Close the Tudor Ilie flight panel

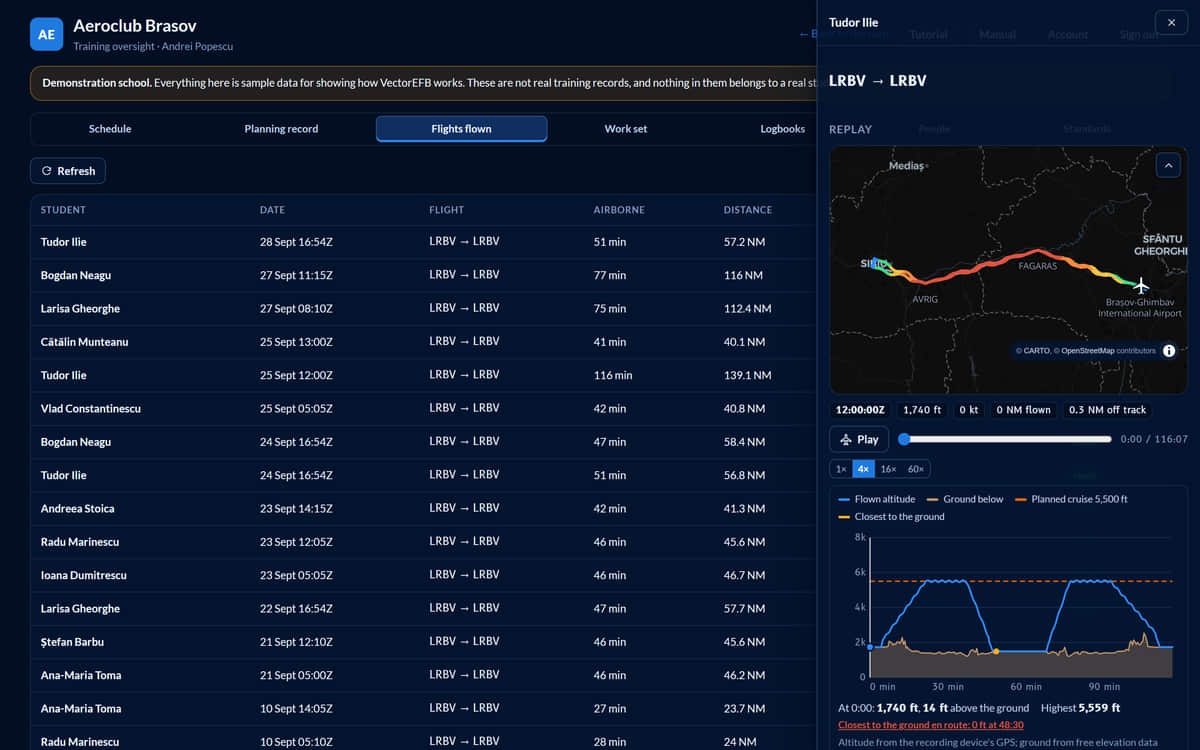point(1171,22)
